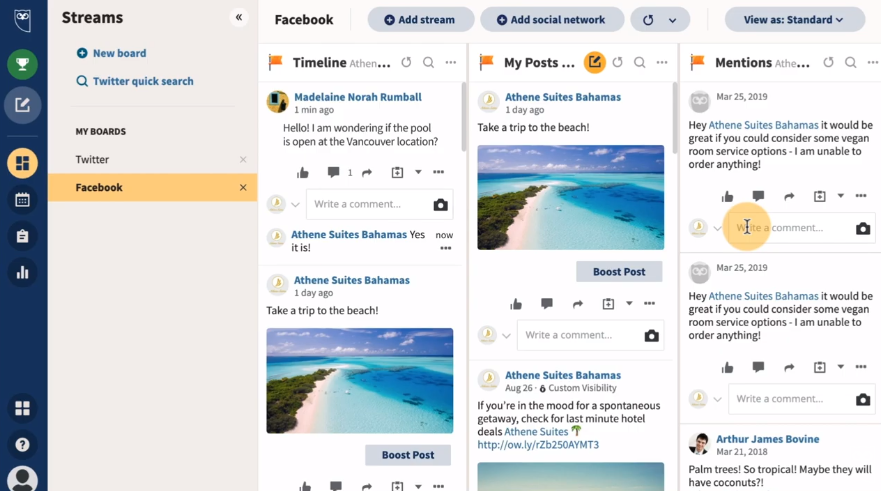Close the Twitter board

coord(243,160)
